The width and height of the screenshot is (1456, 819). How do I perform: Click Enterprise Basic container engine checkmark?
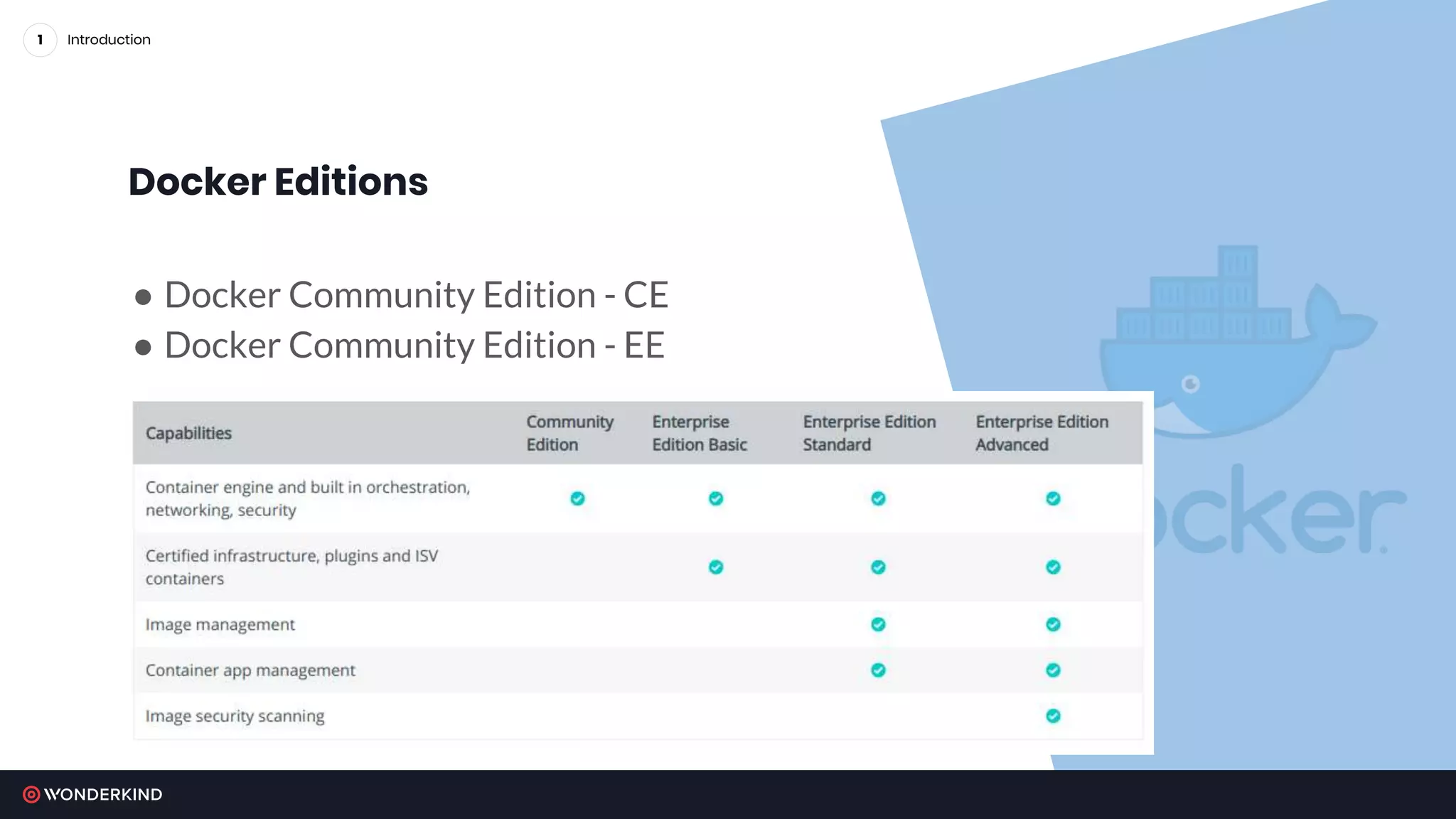click(x=716, y=498)
